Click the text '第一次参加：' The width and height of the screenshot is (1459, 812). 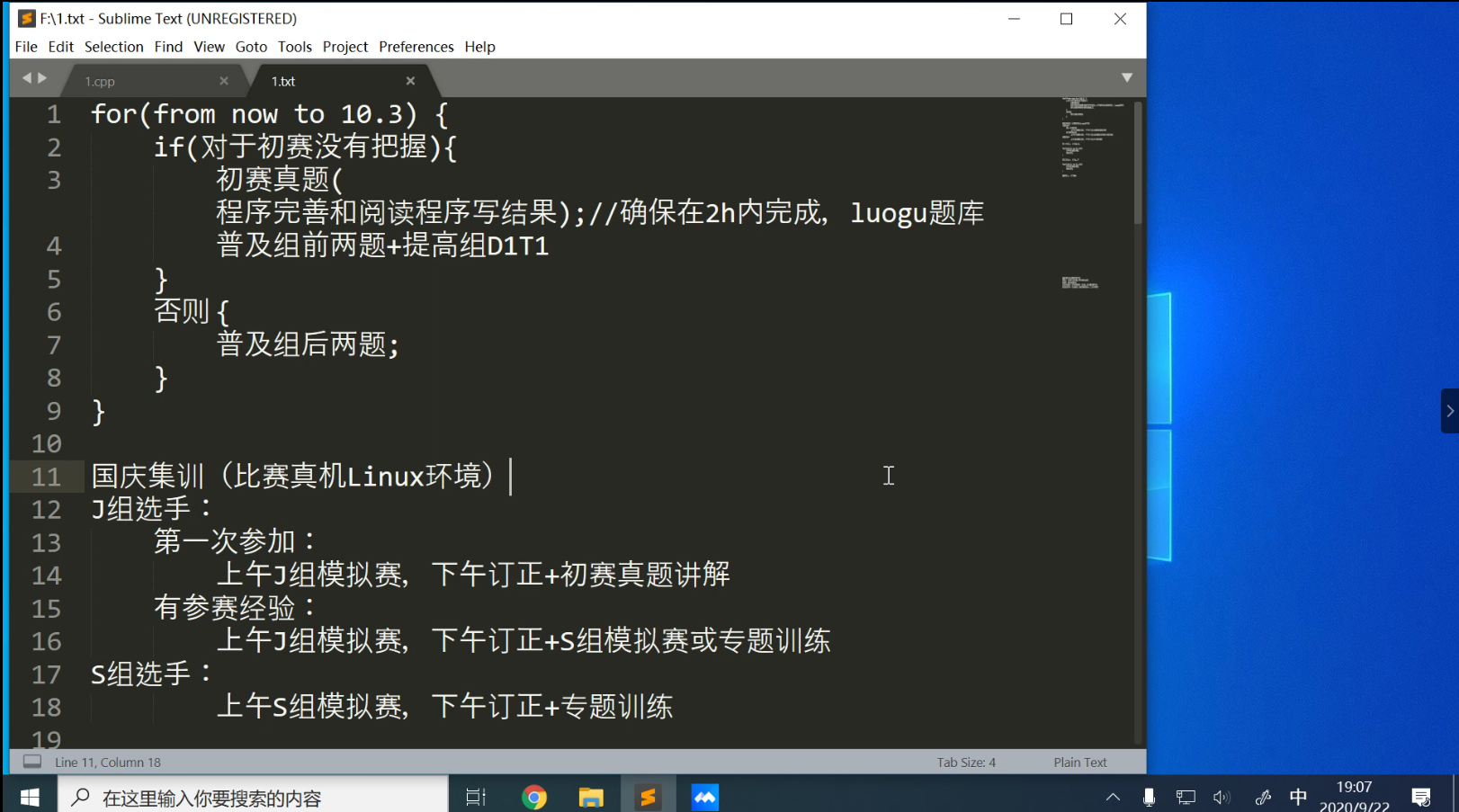(x=236, y=541)
